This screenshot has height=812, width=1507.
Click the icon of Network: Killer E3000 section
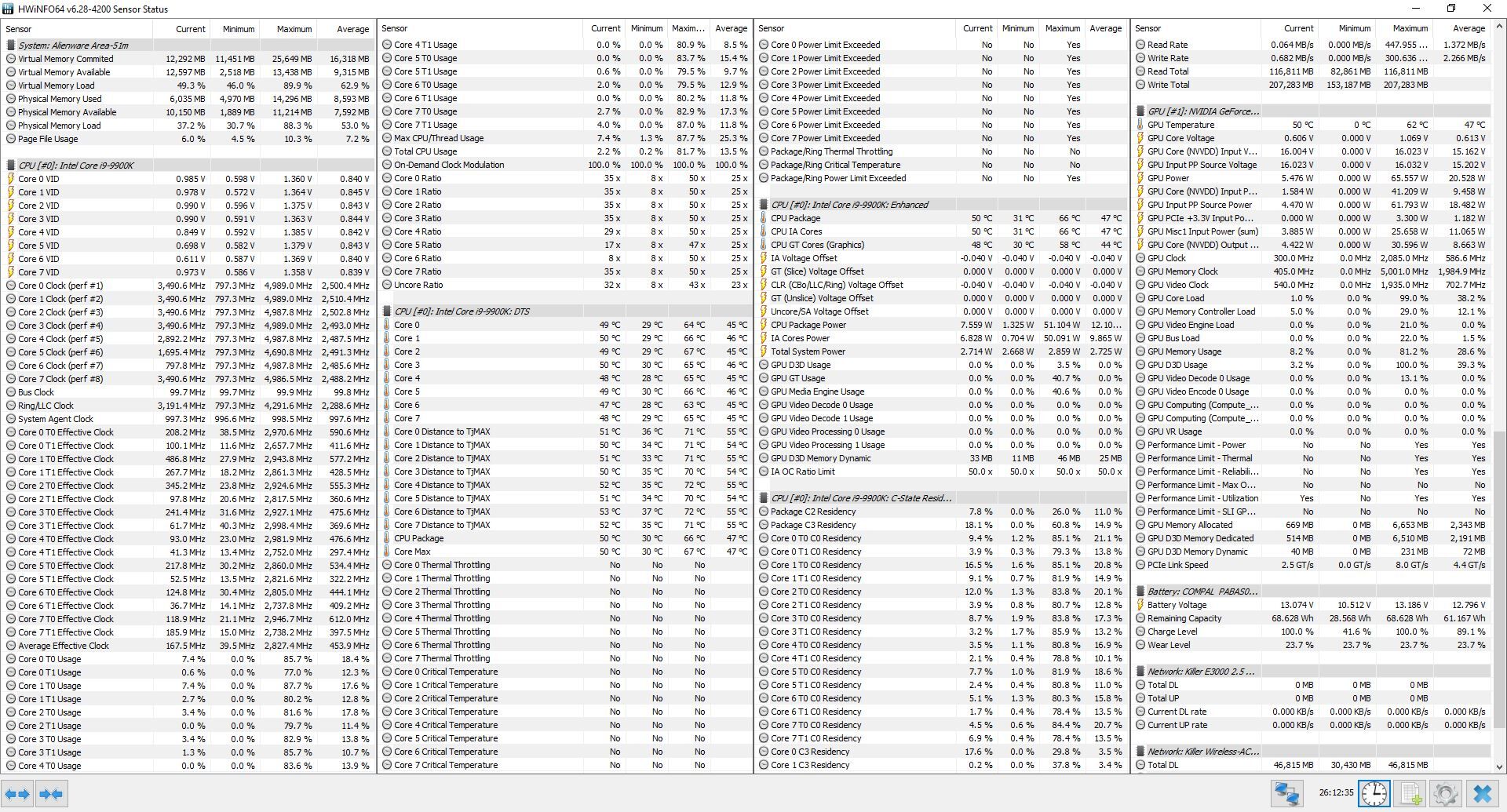click(1140, 672)
